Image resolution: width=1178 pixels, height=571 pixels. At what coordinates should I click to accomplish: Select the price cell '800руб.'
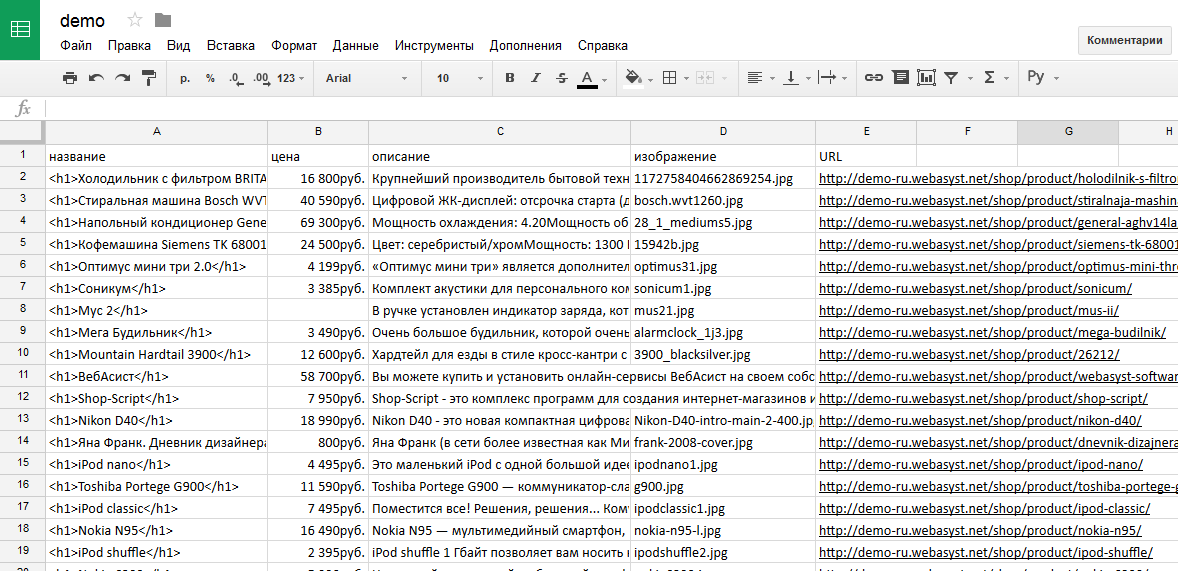(319, 443)
